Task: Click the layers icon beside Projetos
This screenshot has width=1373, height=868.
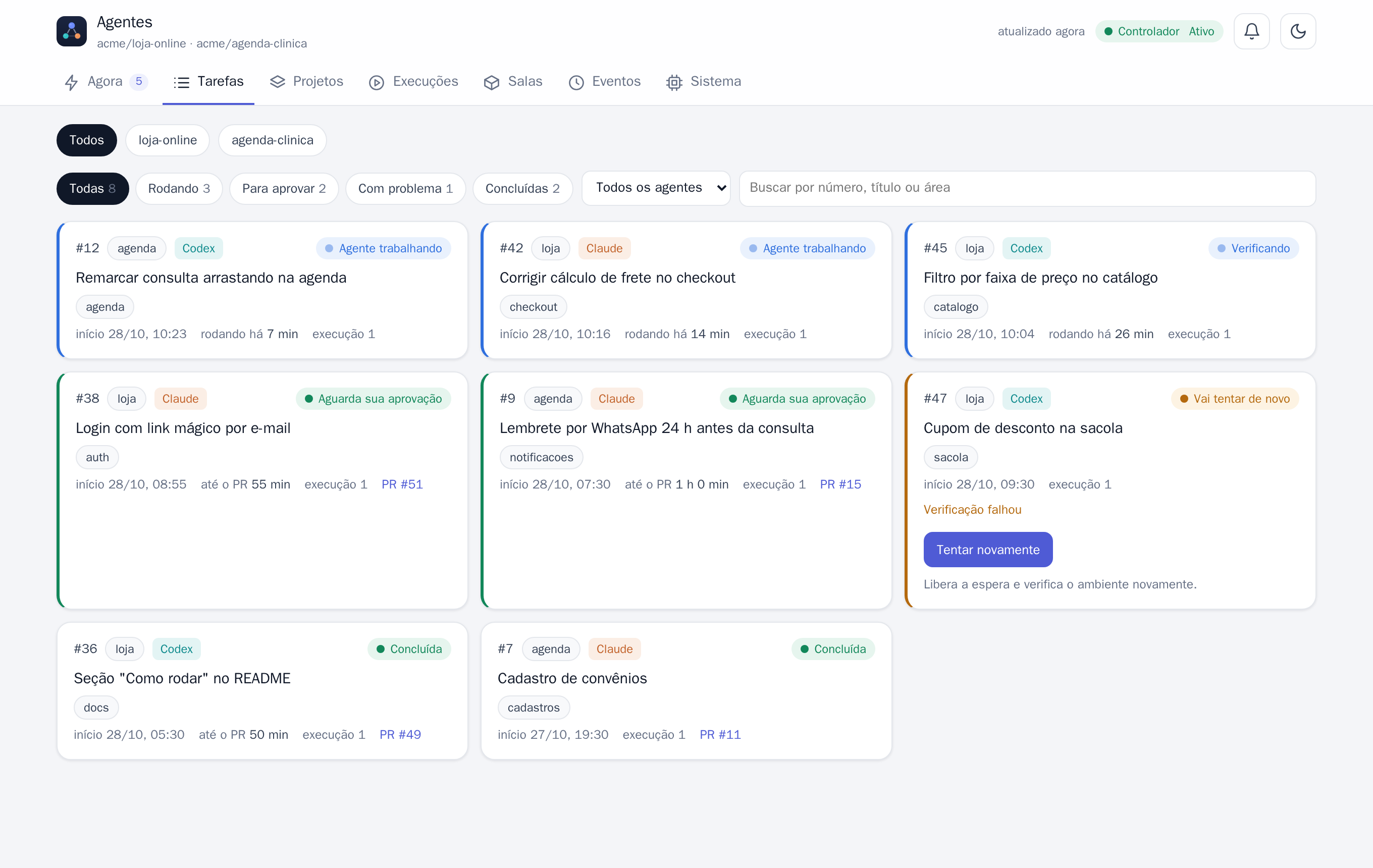Action: 277,82
